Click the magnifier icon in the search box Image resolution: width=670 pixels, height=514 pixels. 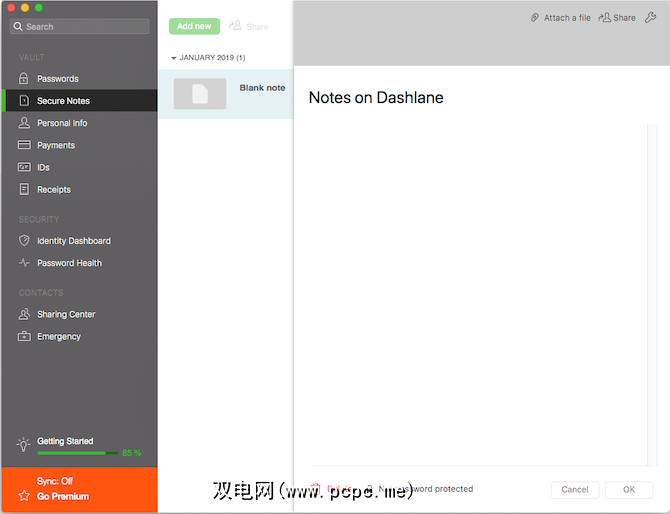(18, 26)
